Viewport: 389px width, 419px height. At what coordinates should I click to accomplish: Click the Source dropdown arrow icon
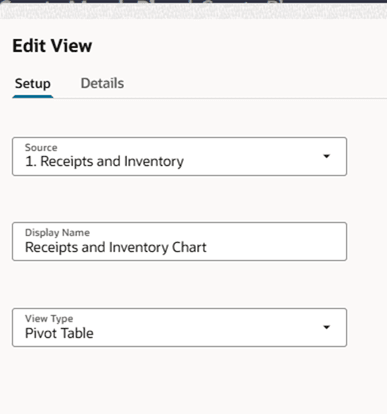tap(327, 156)
